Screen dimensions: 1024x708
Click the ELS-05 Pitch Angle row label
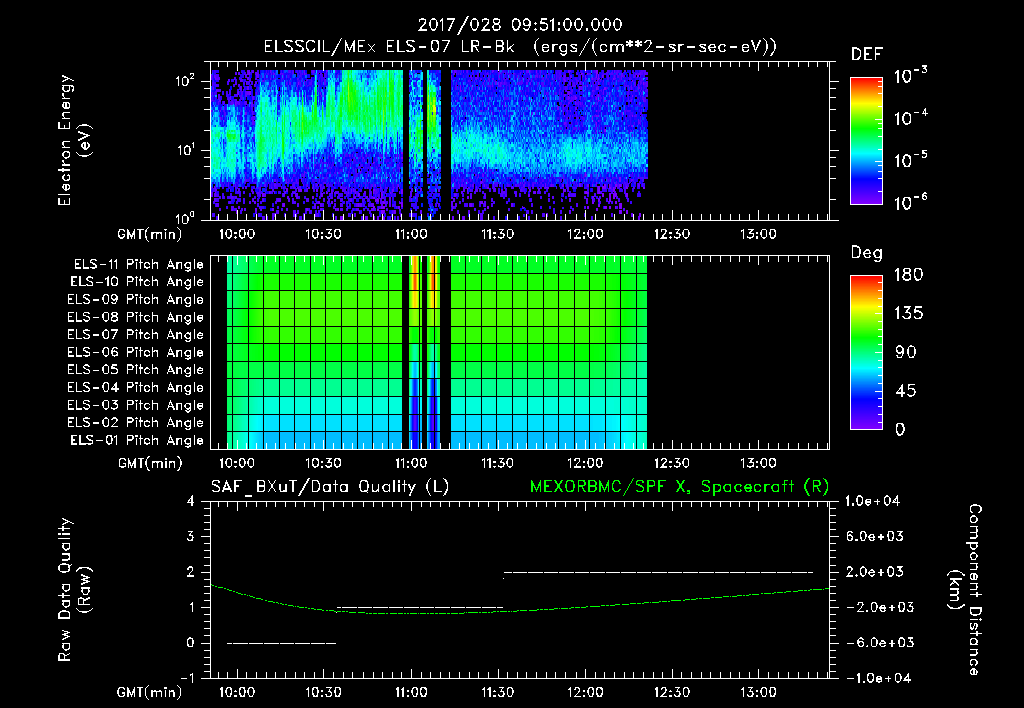pos(136,370)
